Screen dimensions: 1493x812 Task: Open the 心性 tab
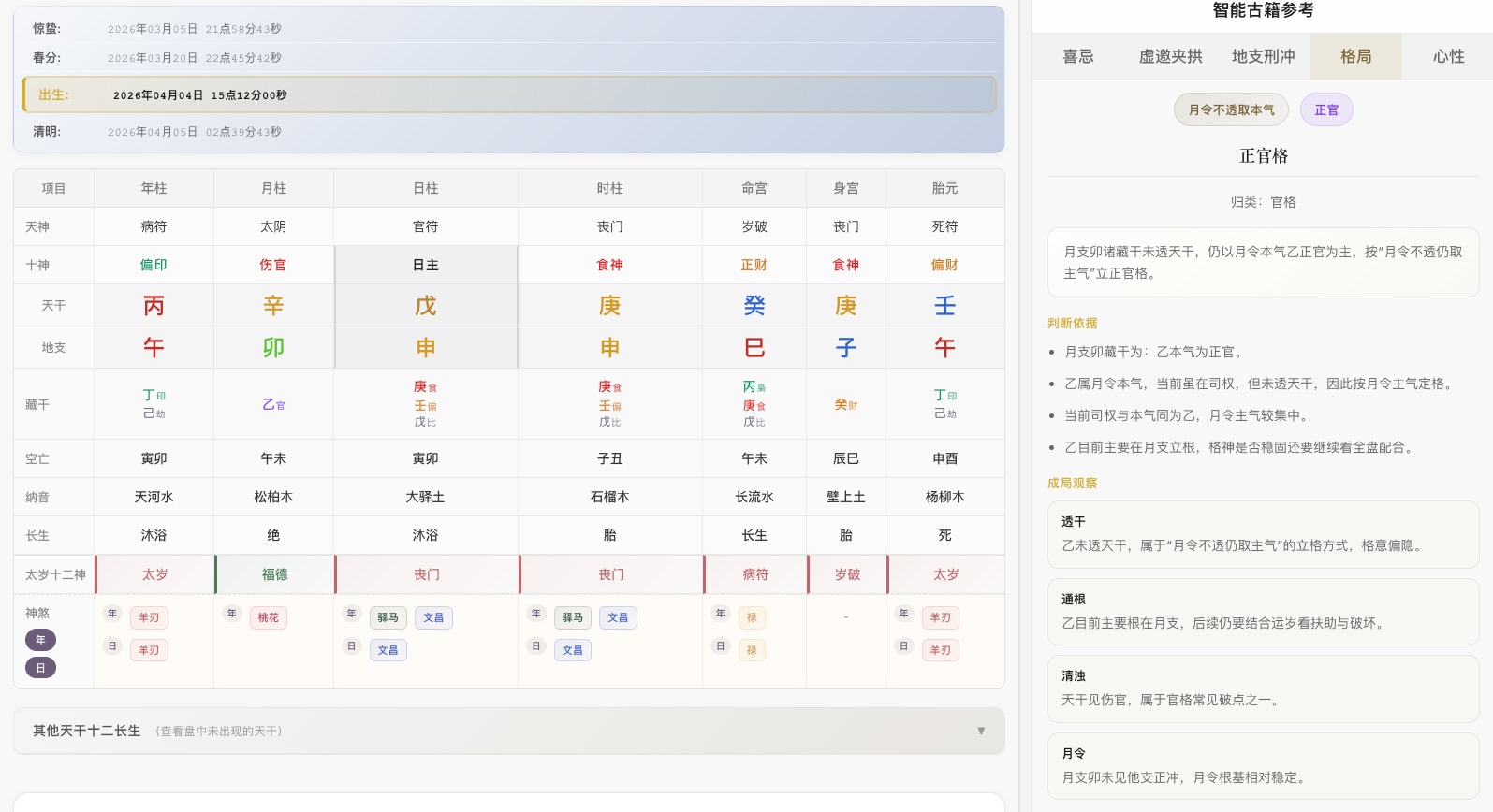pyautogui.click(x=1447, y=57)
